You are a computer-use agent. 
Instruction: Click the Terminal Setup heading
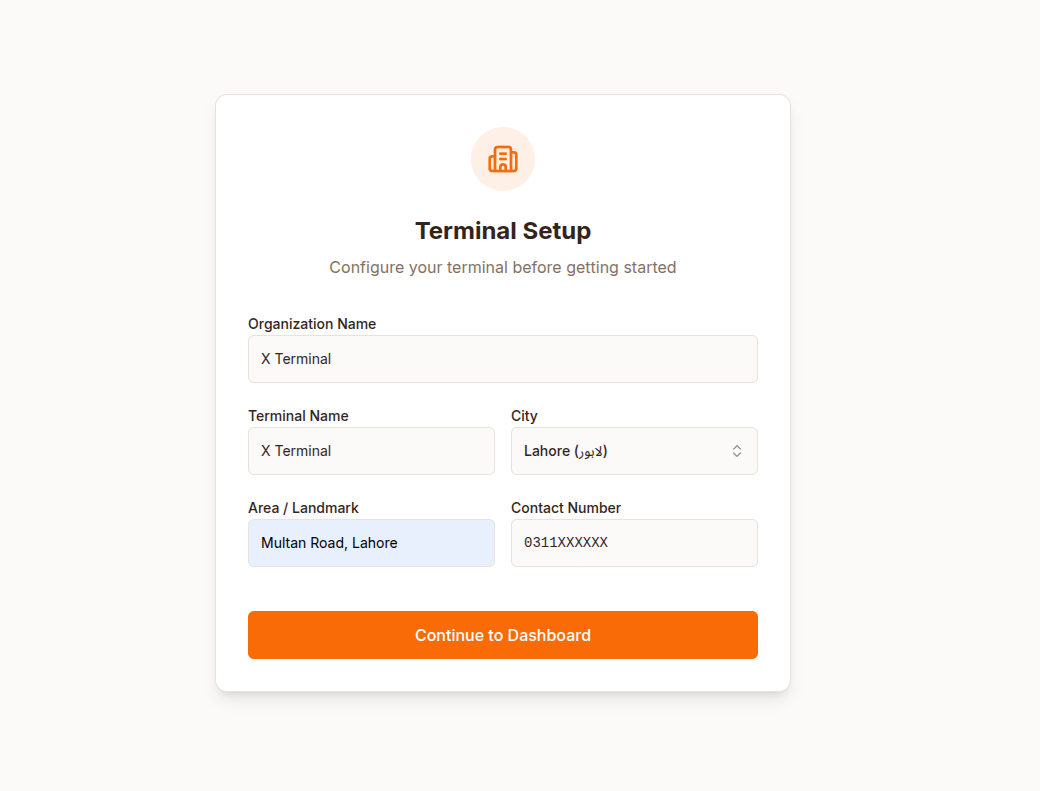tap(503, 231)
